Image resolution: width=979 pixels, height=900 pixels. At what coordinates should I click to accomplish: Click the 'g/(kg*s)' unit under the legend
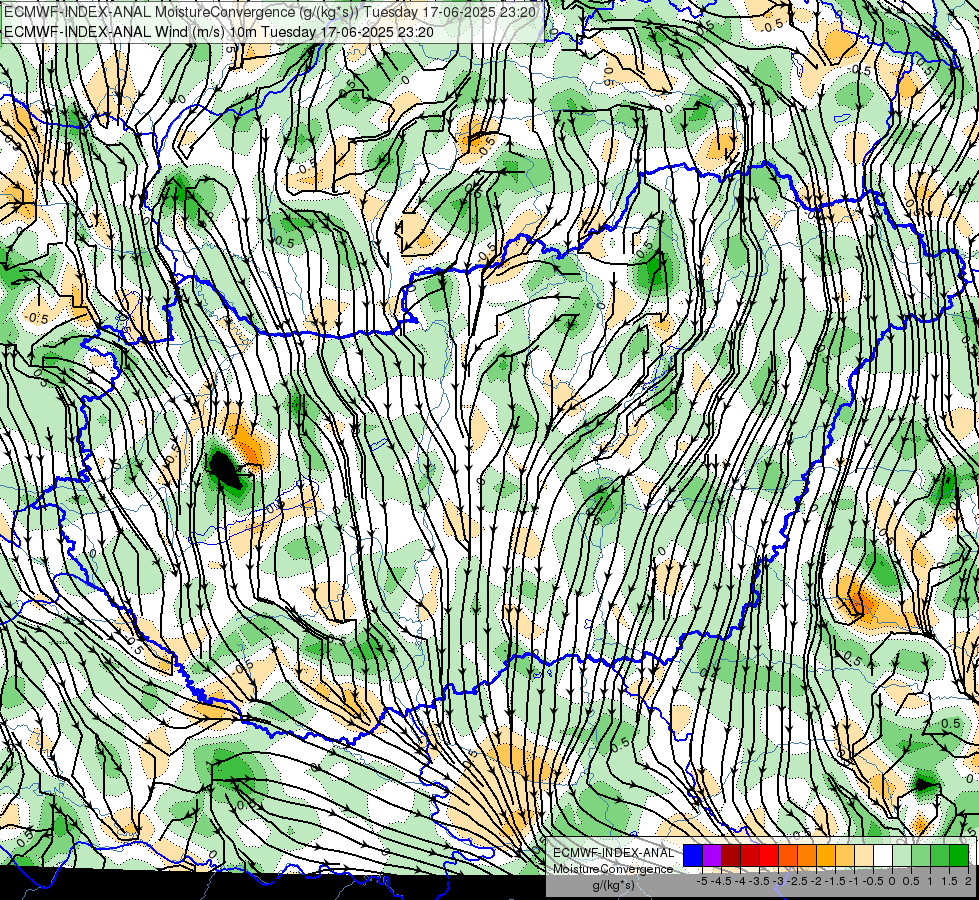coord(614,885)
